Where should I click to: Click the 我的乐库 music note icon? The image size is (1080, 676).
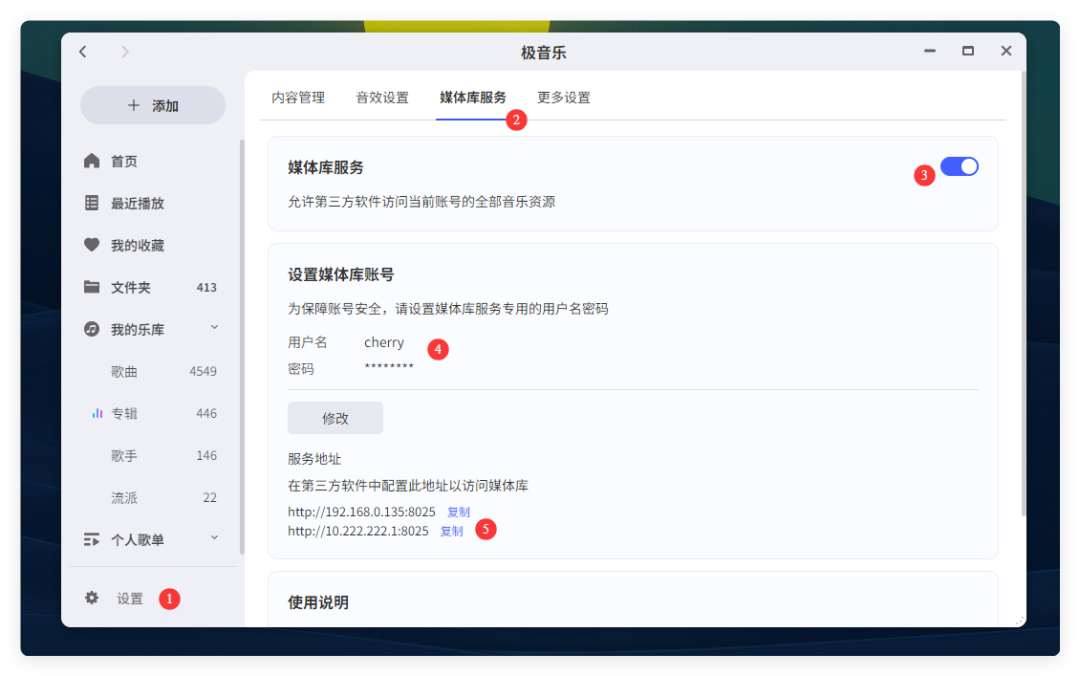(92, 329)
